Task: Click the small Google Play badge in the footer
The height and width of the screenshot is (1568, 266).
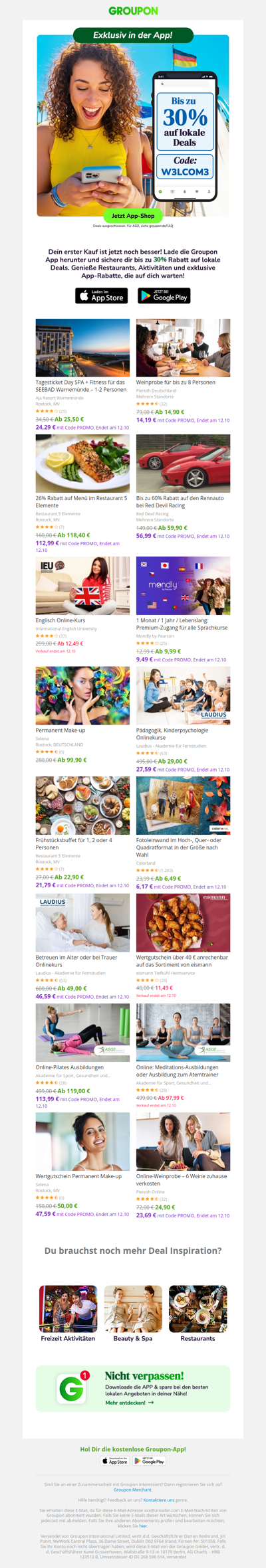Action: pyautogui.click(x=150, y=1461)
